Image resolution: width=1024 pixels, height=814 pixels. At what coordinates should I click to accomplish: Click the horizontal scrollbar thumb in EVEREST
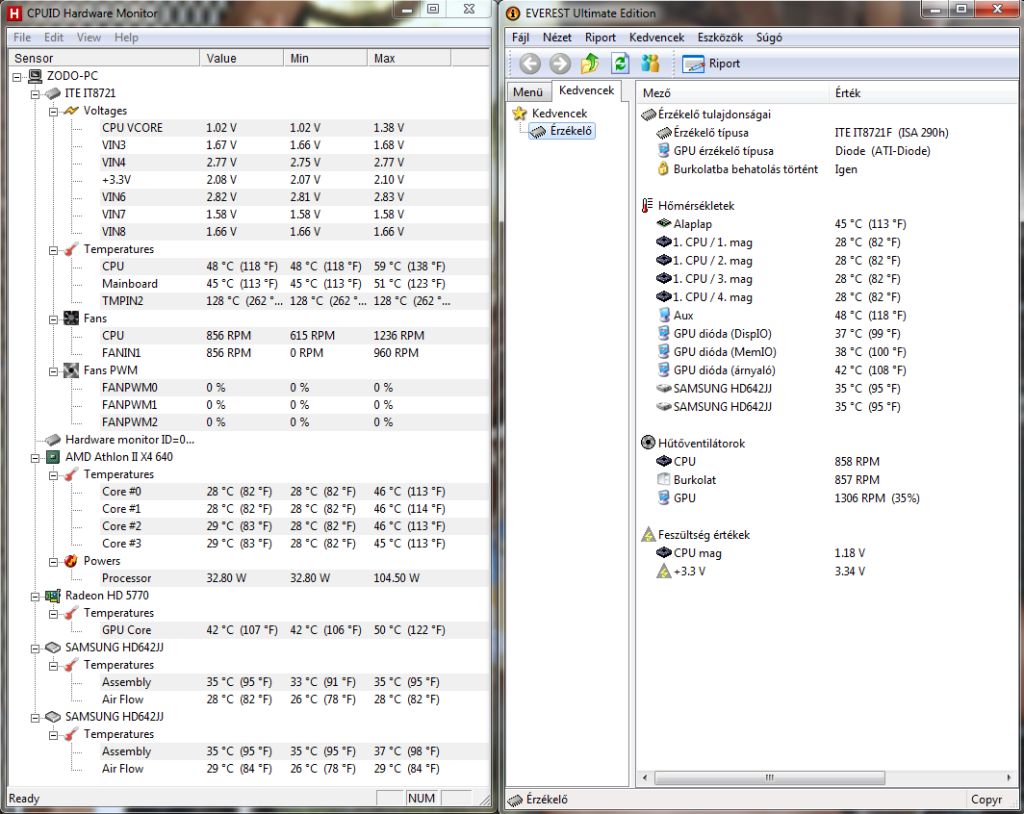point(769,777)
